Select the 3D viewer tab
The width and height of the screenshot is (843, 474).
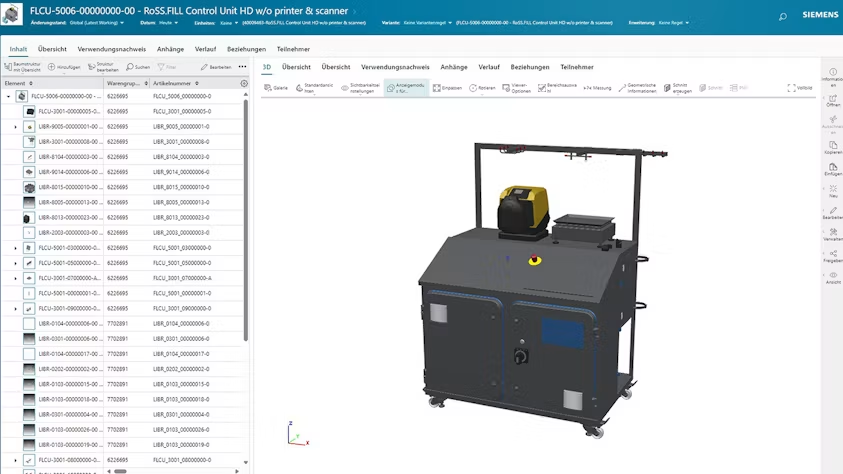[267, 67]
